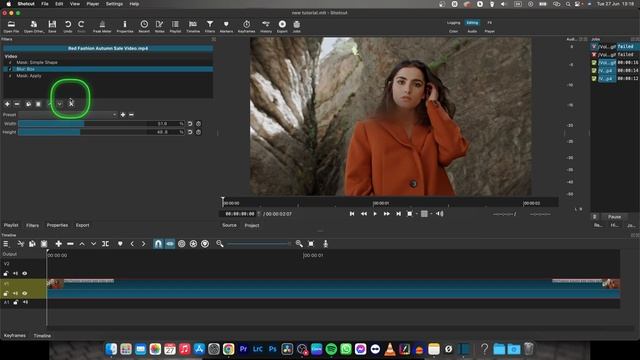The image size is (640, 360).
Task: Split clip at playhead
Action: click(105, 244)
